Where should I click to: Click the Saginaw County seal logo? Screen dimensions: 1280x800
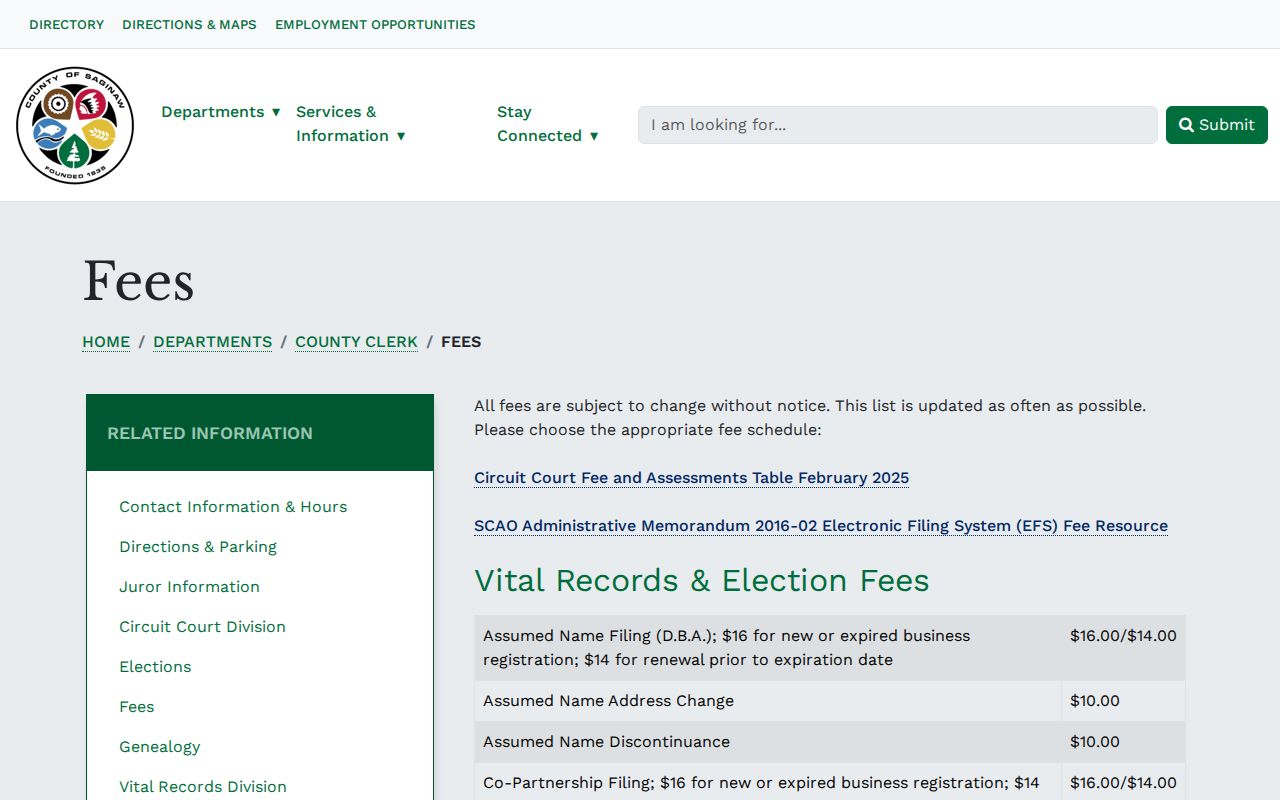point(75,125)
